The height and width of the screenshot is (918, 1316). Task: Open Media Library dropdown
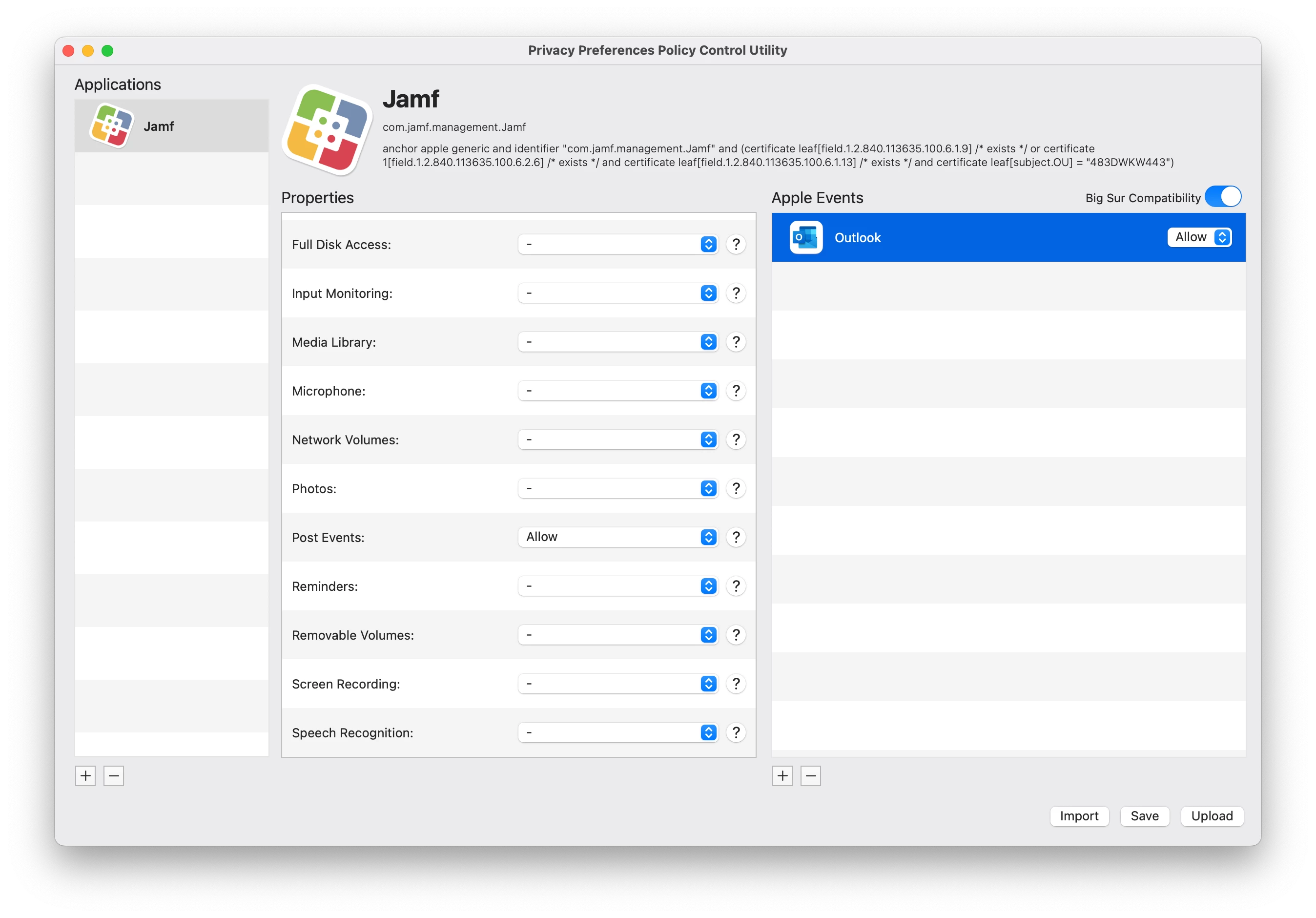(x=618, y=342)
